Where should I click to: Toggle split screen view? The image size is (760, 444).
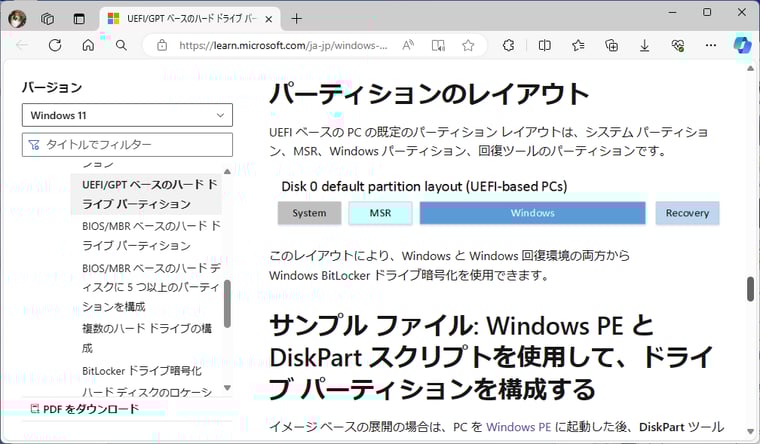tap(545, 46)
